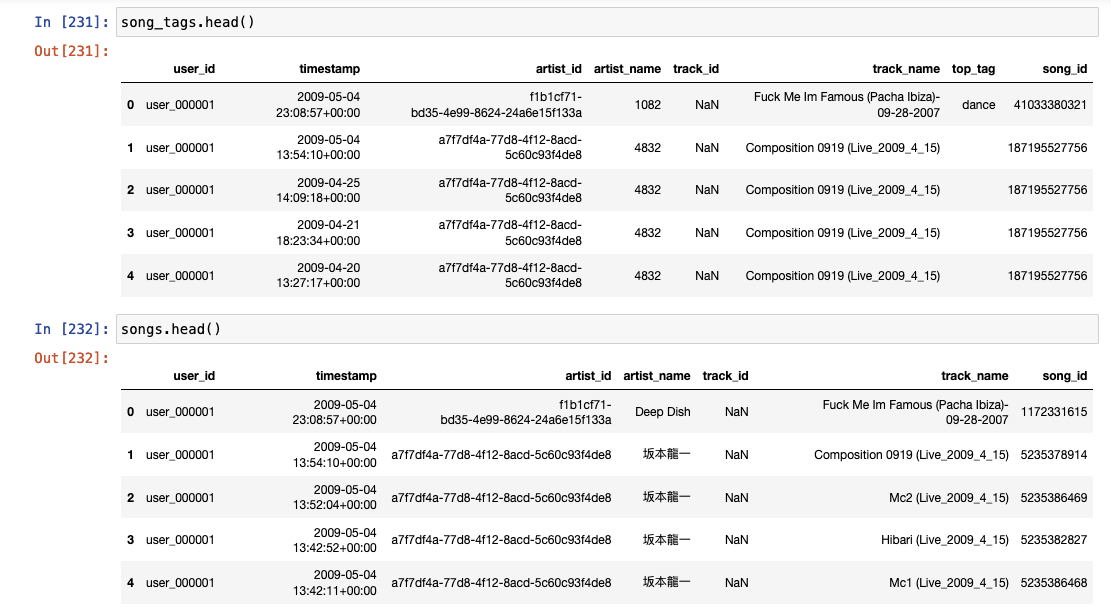Click row index 2 in the songs table
Viewport: 1111px width, 610px height.
130,497
